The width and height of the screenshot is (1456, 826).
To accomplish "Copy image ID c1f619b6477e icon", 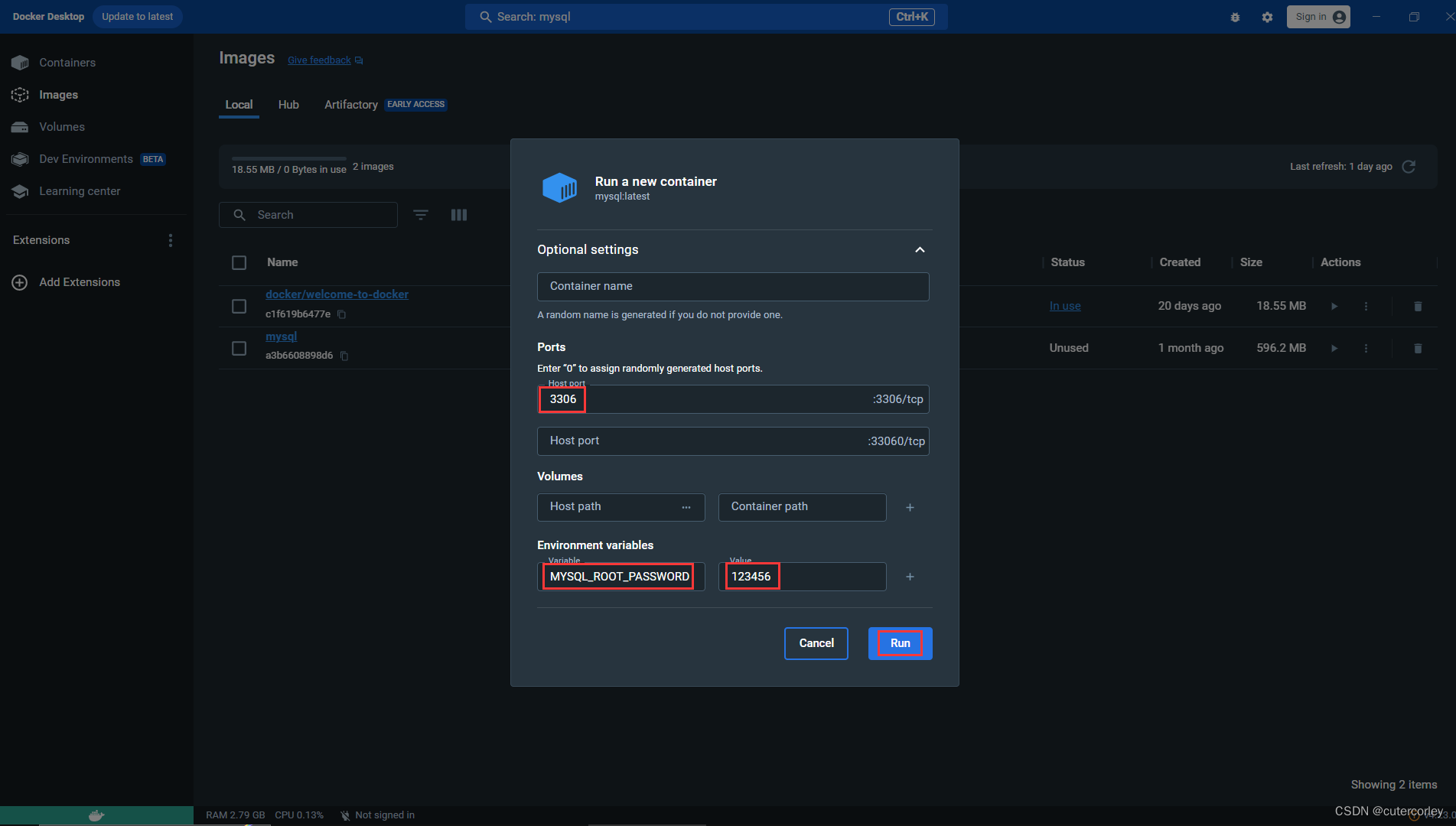I will click(342, 314).
